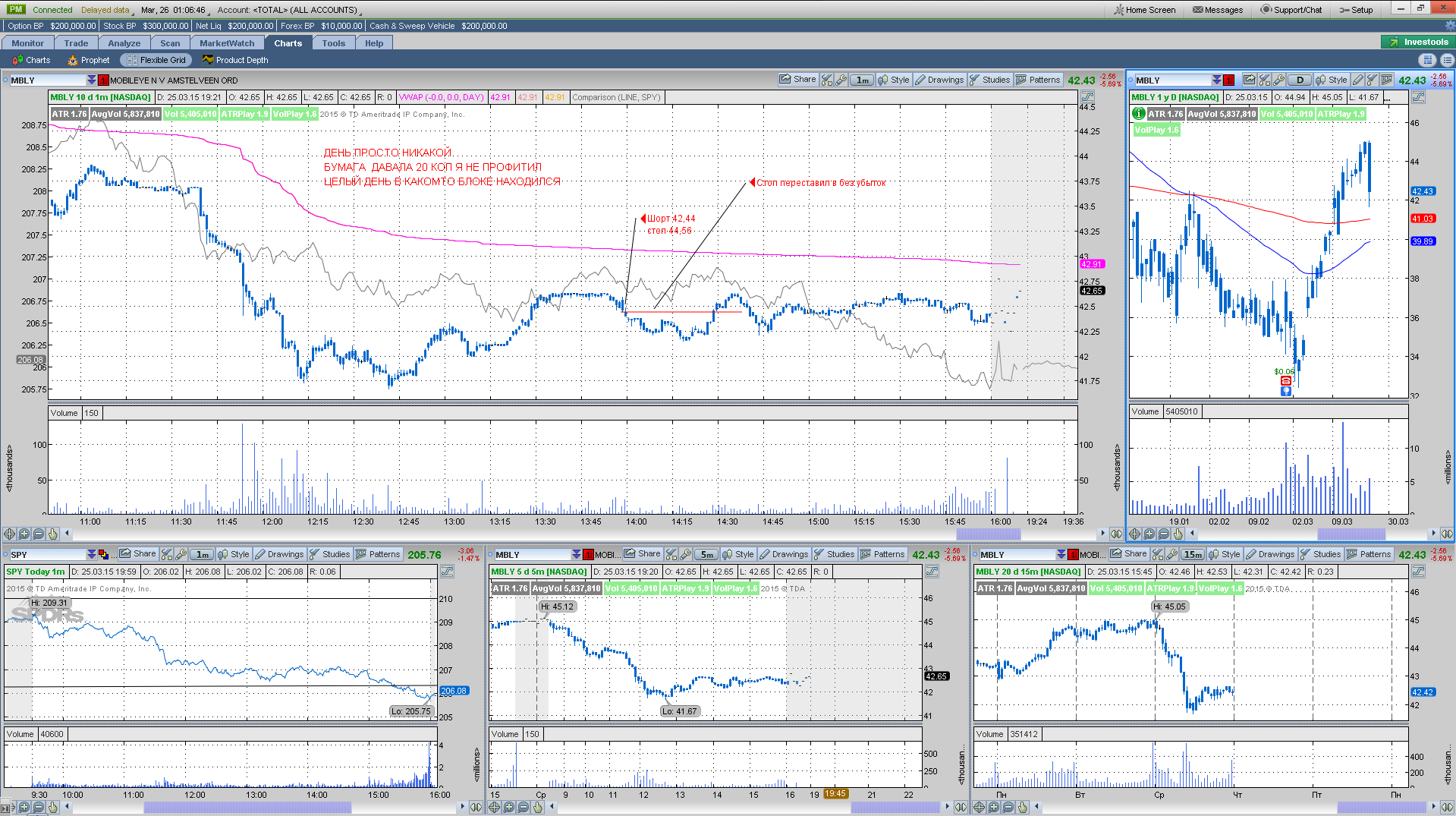Image resolution: width=1456 pixels, height=816 pixels.
Task: Open Drawings on main MBLY chart
Action: pyautogui.click(x=939, y=80)
